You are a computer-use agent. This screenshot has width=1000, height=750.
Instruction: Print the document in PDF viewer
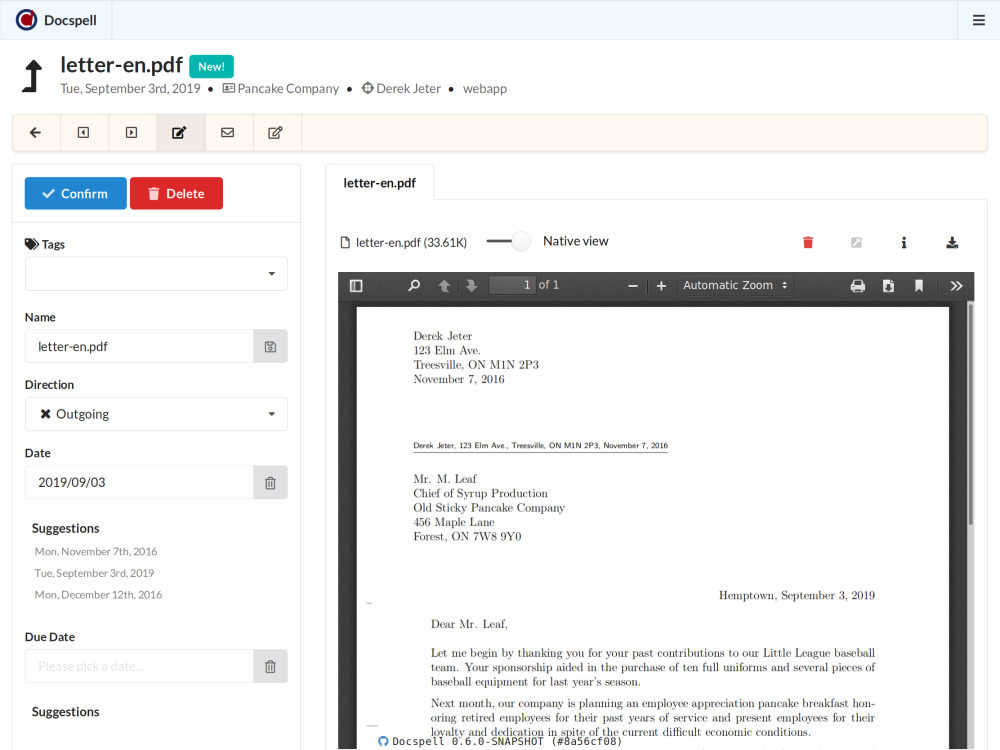(857, 286)
